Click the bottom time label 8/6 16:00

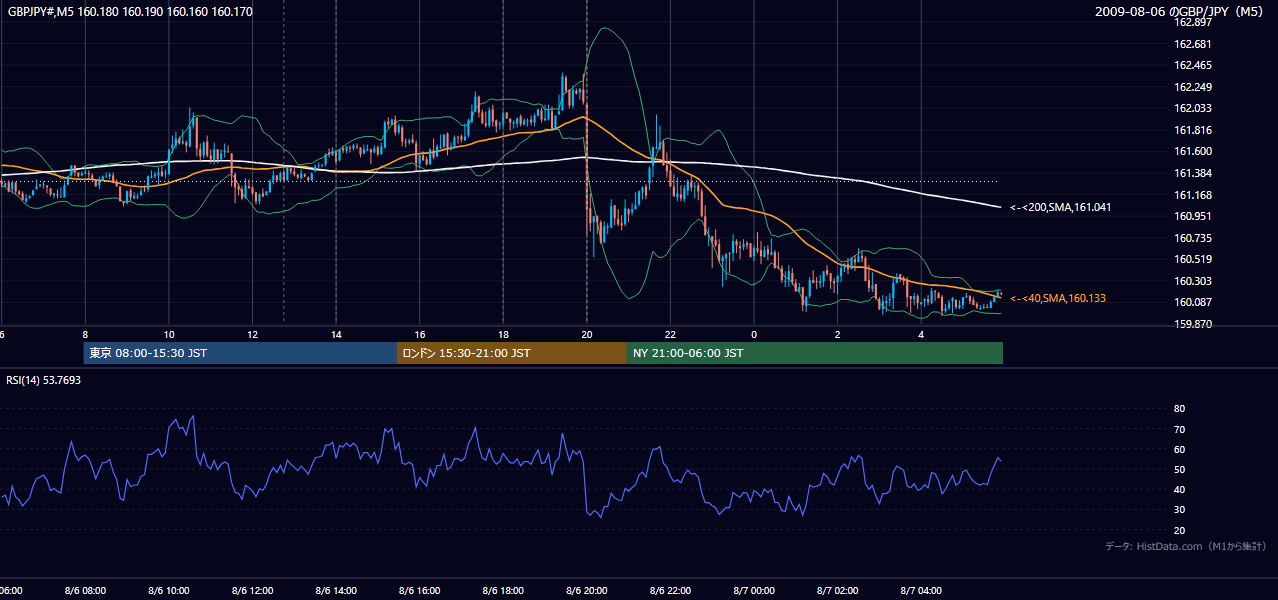pos(420,591)
